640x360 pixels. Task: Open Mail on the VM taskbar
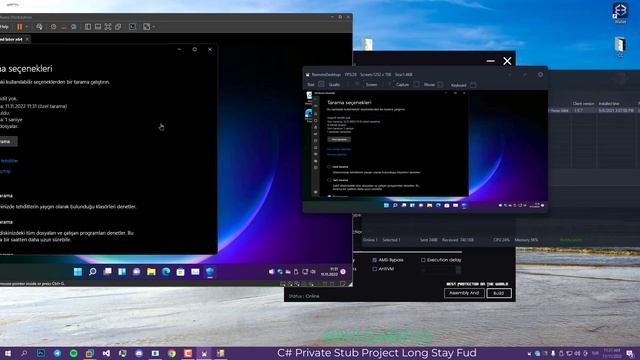(x=195, y=271)
